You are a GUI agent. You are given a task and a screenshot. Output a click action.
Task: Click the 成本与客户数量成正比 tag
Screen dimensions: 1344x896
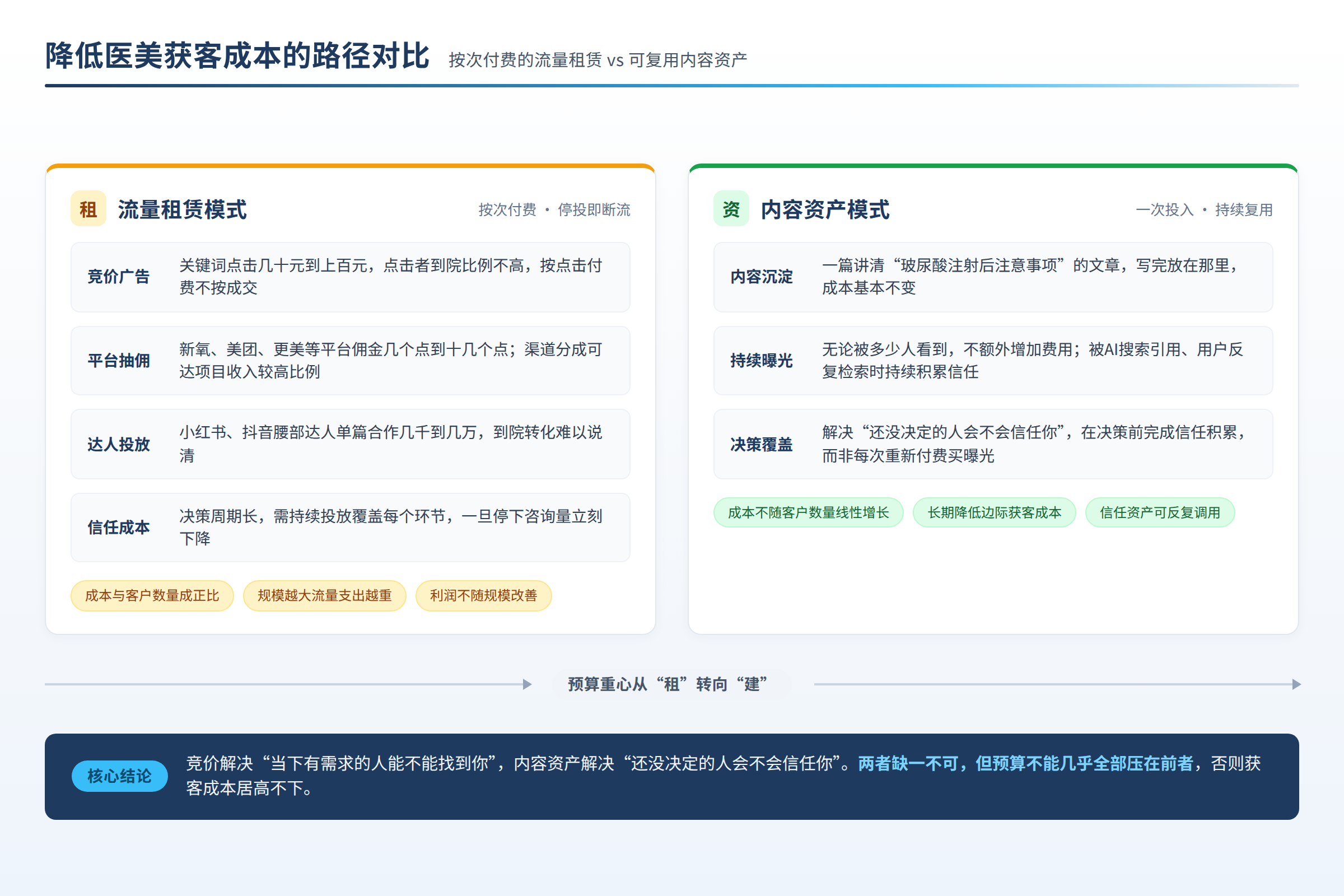152,595
